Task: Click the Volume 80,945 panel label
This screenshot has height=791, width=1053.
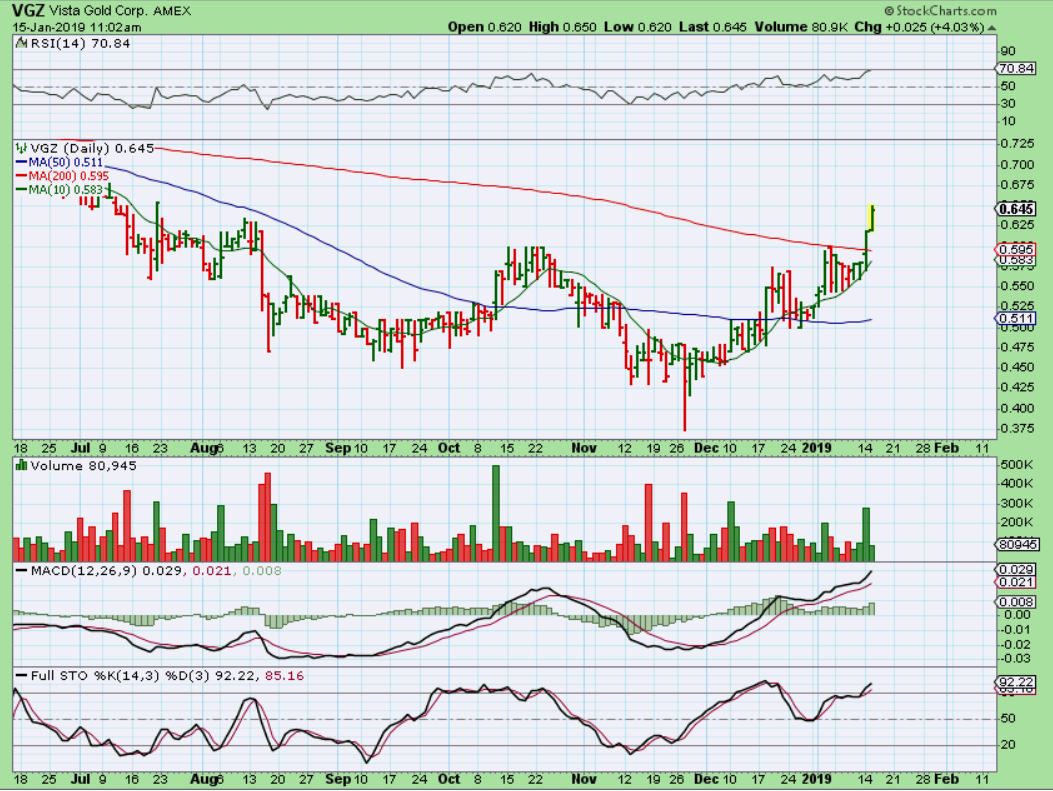Action: (83, 465)
